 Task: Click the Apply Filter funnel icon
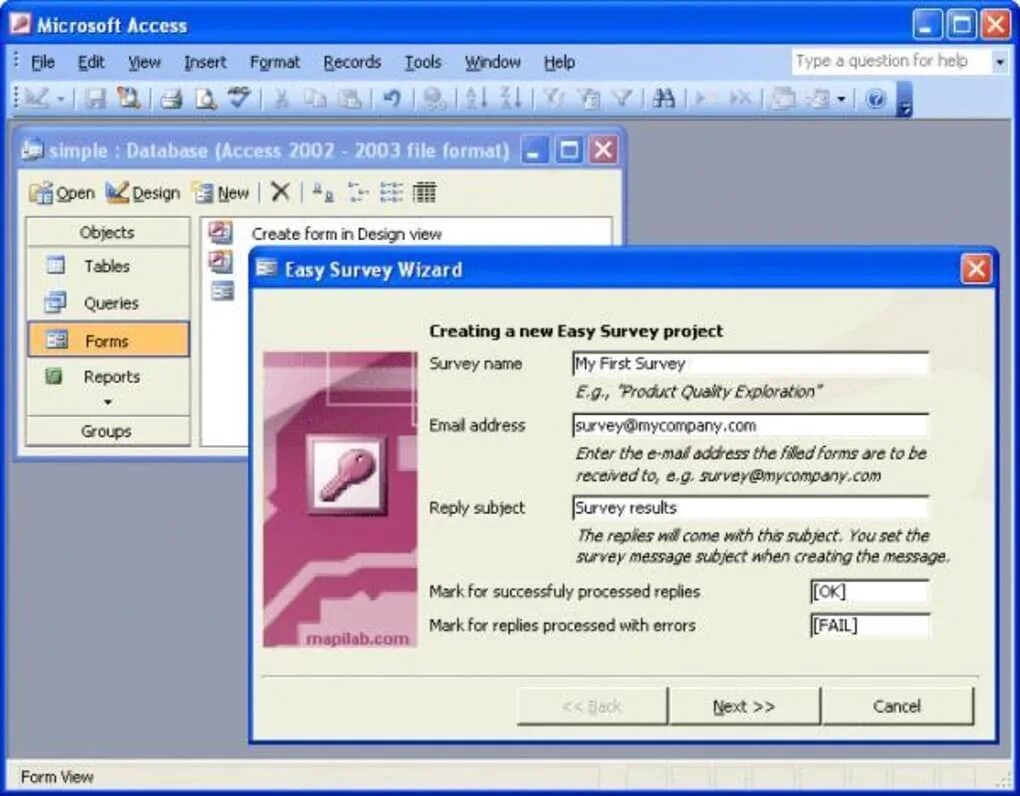[x=623, y=99]
